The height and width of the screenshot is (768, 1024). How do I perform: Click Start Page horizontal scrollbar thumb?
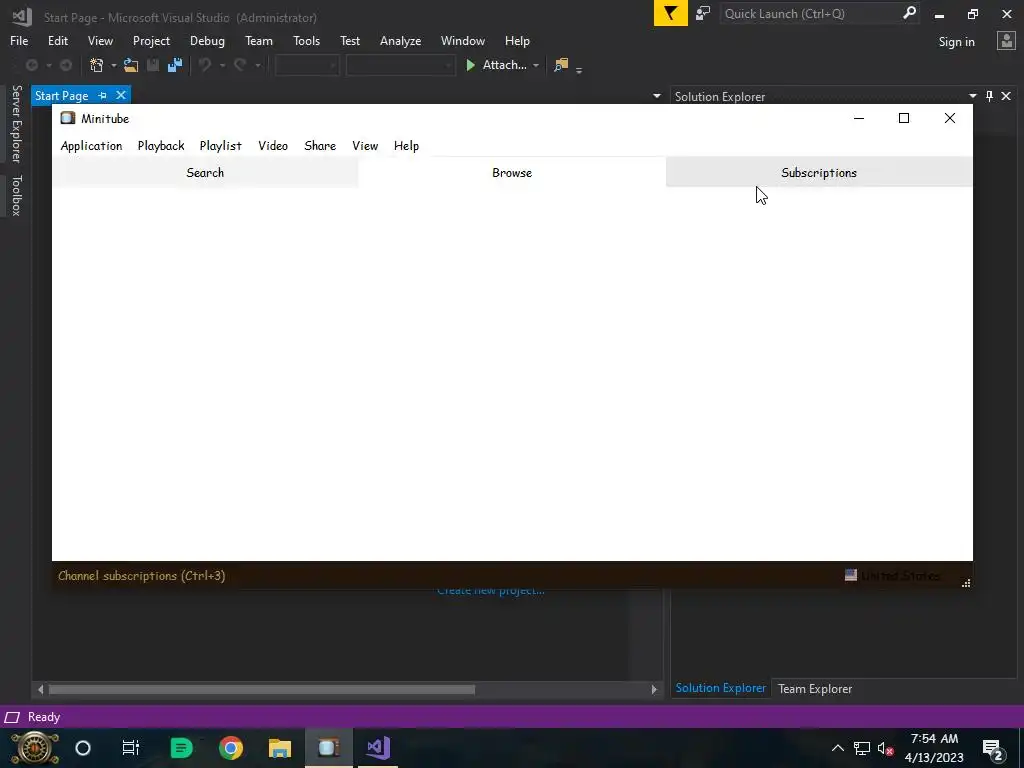coord(261,689)
